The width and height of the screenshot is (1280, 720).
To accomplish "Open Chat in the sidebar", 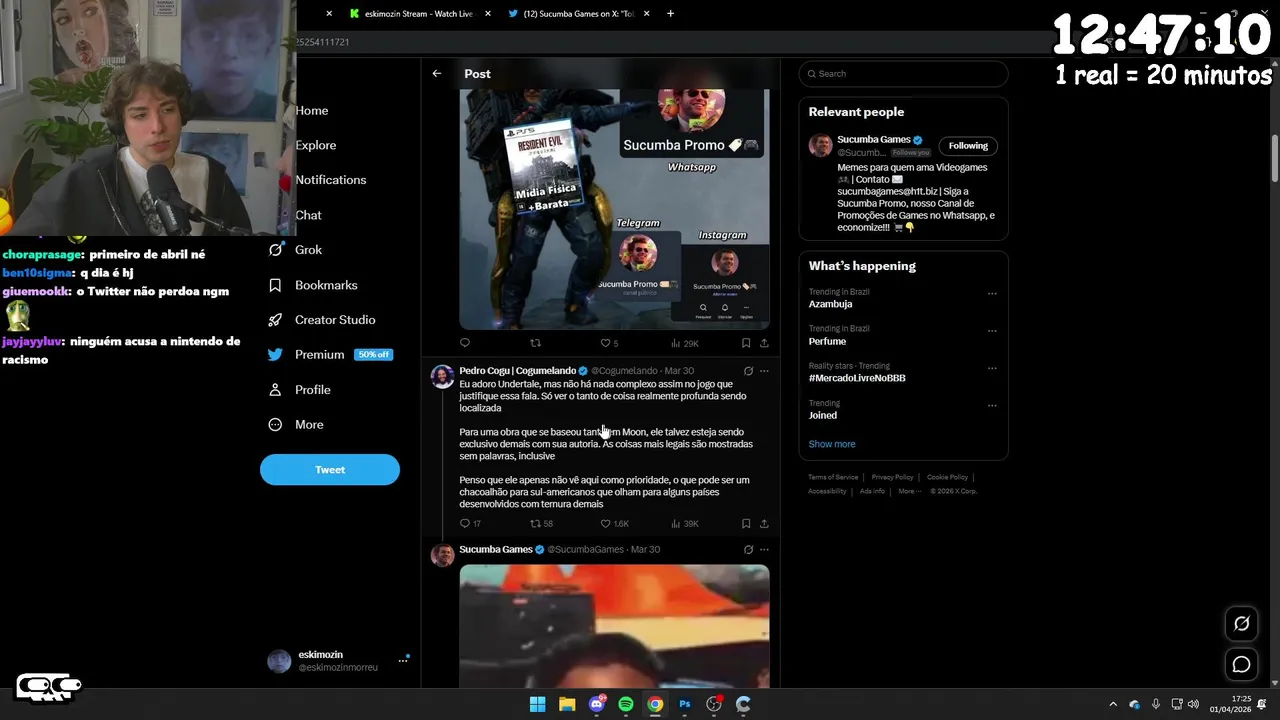I will pos(308,215).
